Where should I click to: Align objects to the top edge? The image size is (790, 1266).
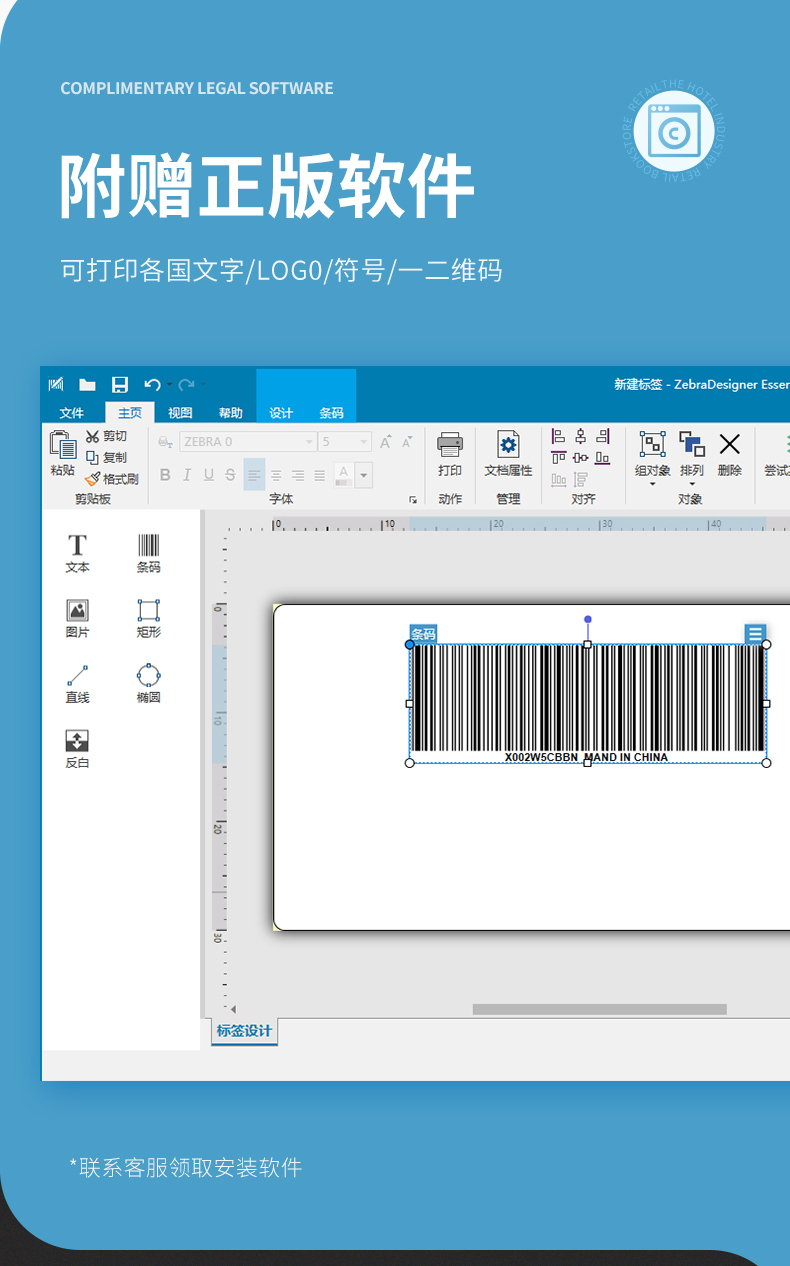[558, 458]
